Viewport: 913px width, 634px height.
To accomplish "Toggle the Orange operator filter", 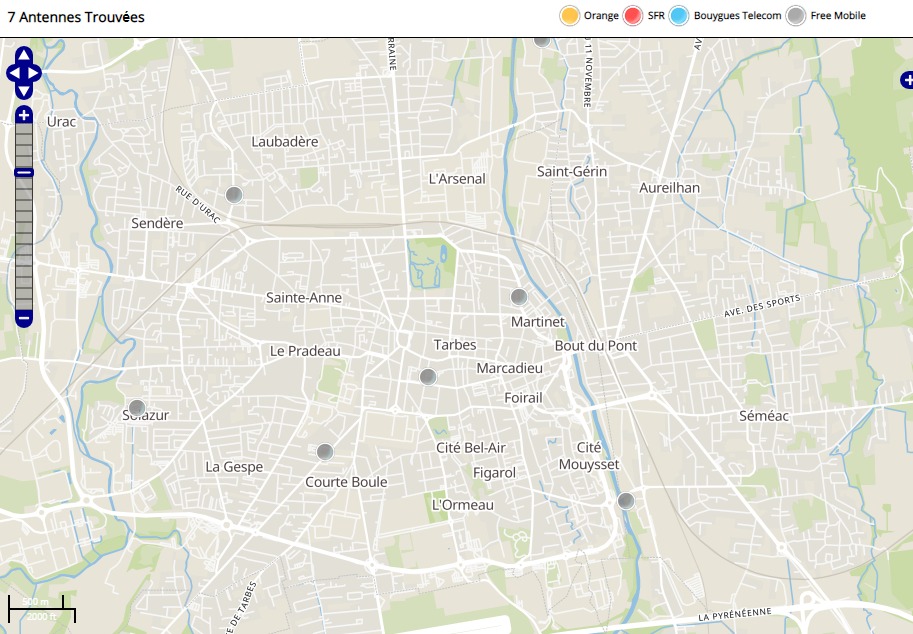I will (x=570, y=16).
